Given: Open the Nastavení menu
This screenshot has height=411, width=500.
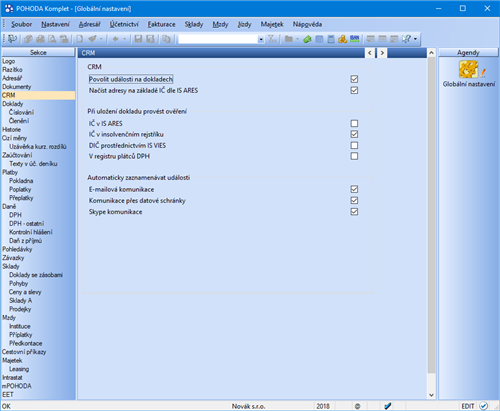Looking at the screenshot, I should [55, 24].
